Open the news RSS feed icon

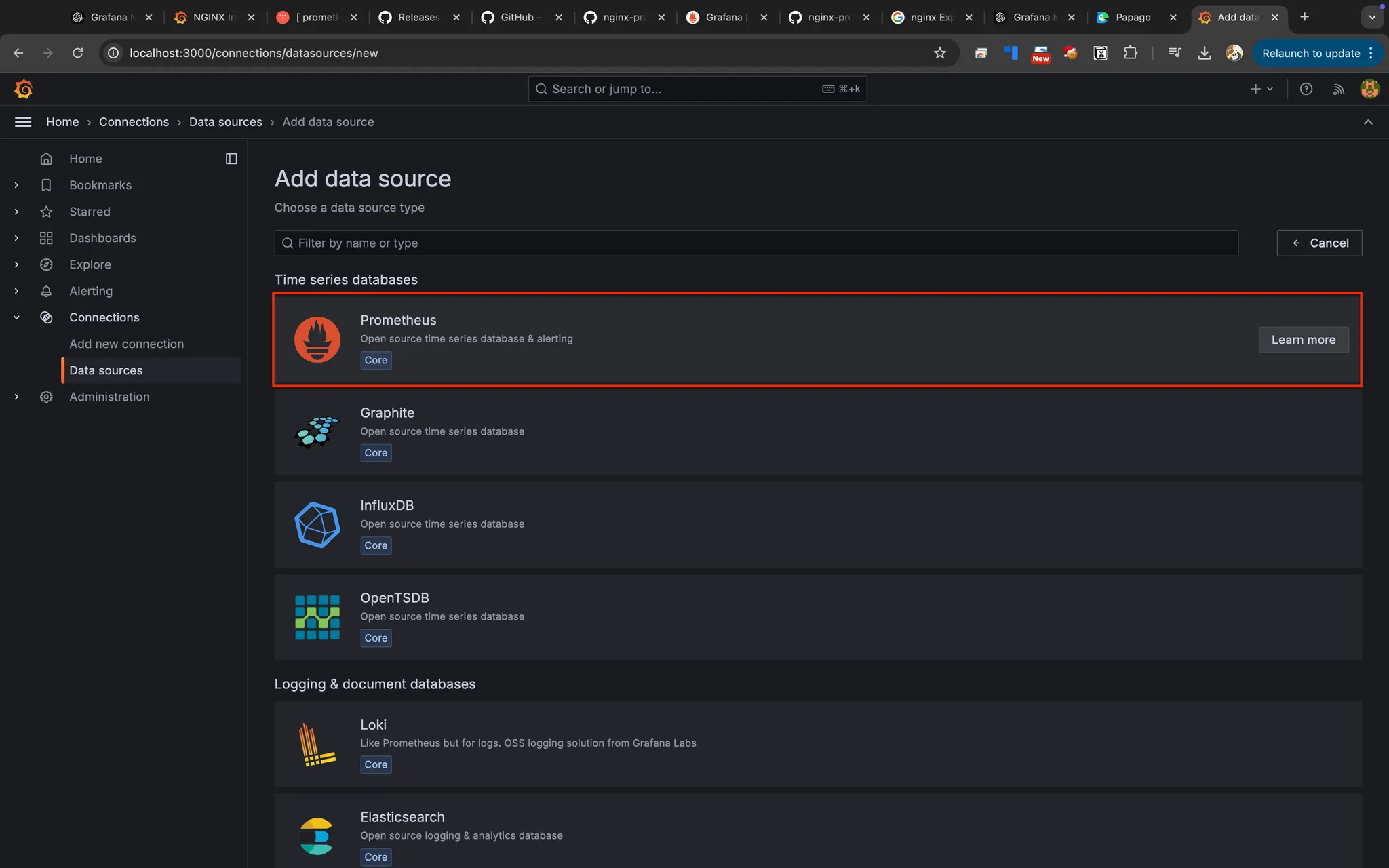point(1338,89)
